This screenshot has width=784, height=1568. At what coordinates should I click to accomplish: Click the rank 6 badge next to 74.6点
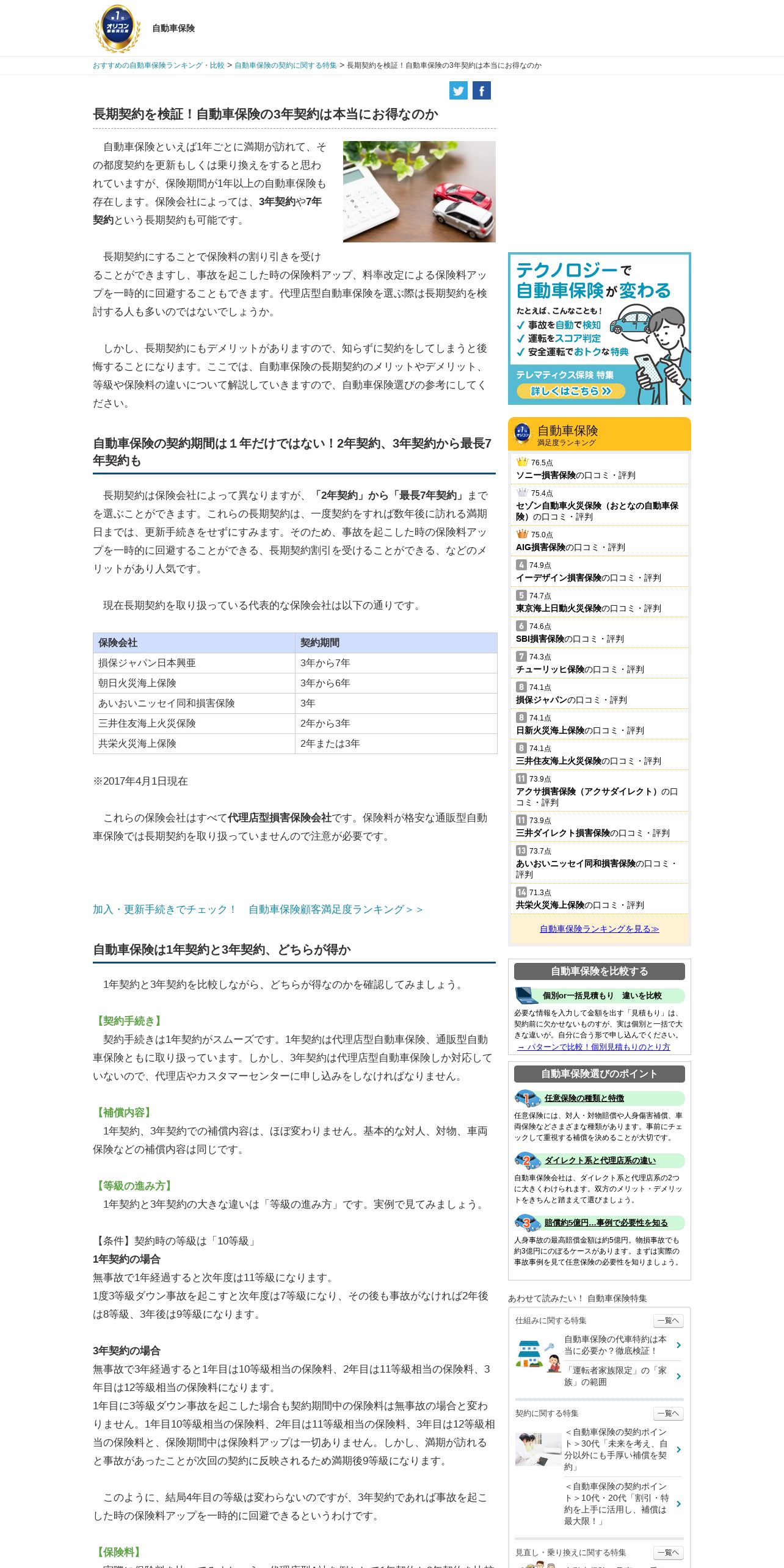(x=521, y=626)
